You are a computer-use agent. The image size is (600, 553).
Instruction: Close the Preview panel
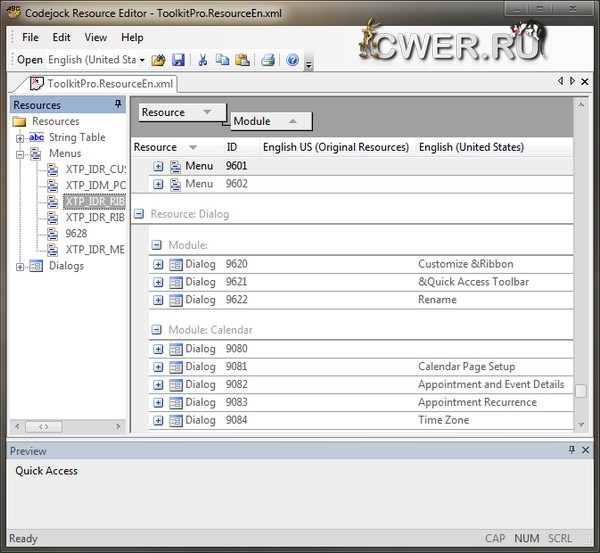[x=585, y=450]
